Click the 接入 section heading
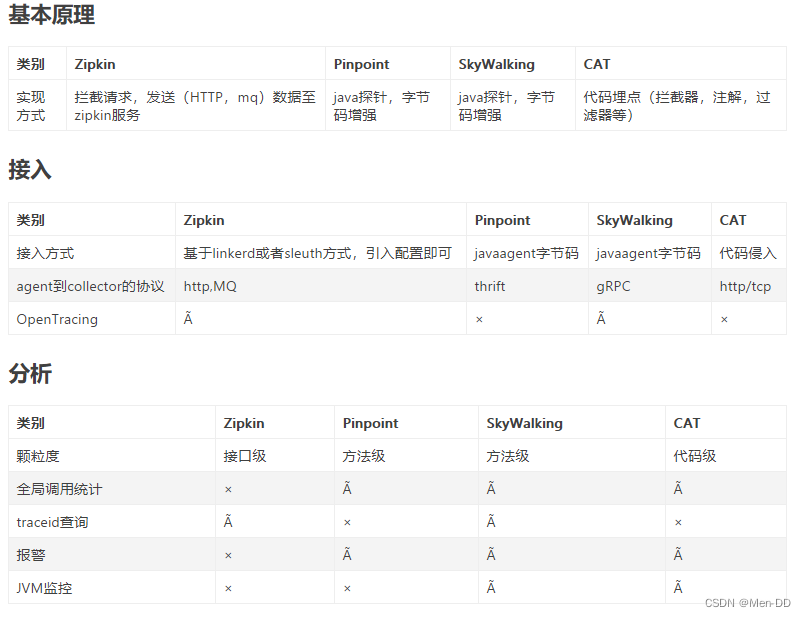Screen dimensions: 806x617 pyautogui.click(x=30, y=170)
